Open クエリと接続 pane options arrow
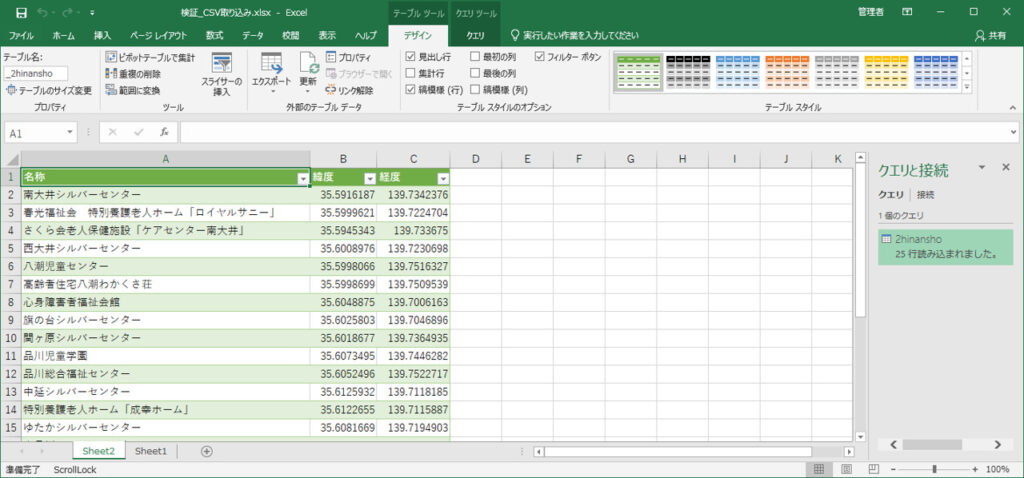Screen dimensions: 1024x478 [x=981, y=168]
